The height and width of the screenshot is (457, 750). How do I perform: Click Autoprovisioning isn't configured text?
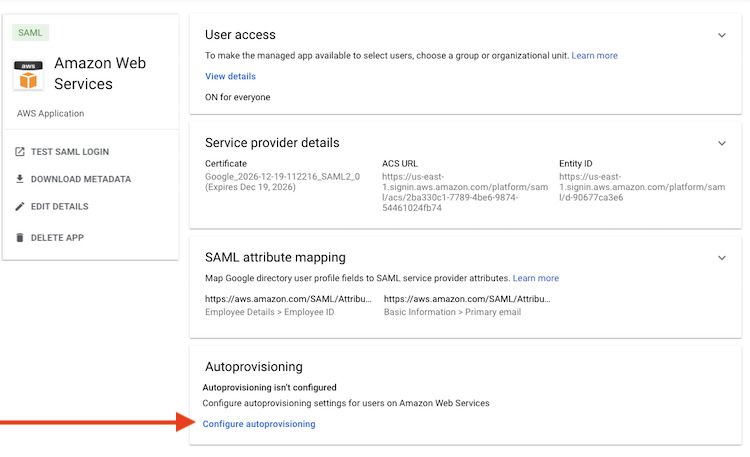click(x=269, y=388)
